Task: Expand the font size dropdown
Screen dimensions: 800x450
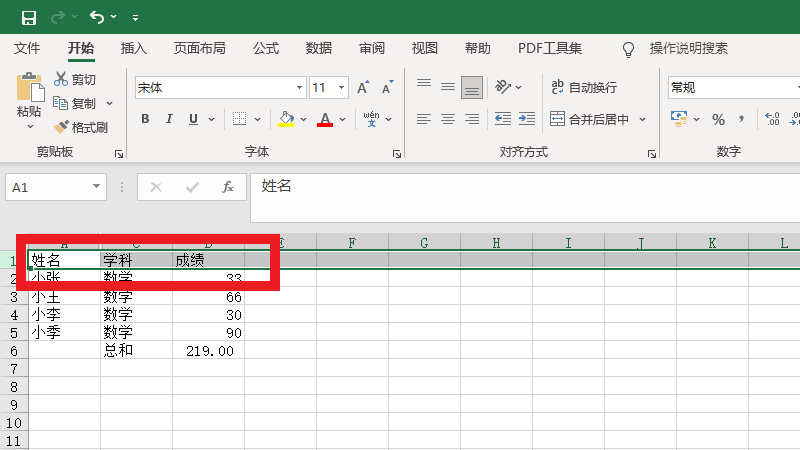Action: (342, 88)
